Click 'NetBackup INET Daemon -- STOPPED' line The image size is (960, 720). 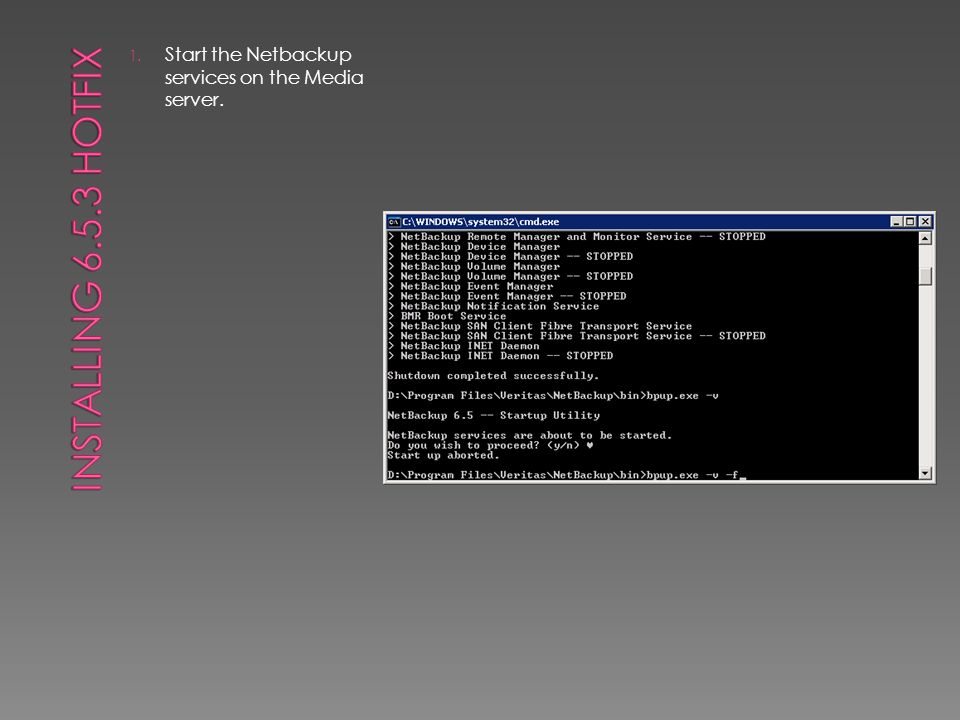tap(500, 356)
